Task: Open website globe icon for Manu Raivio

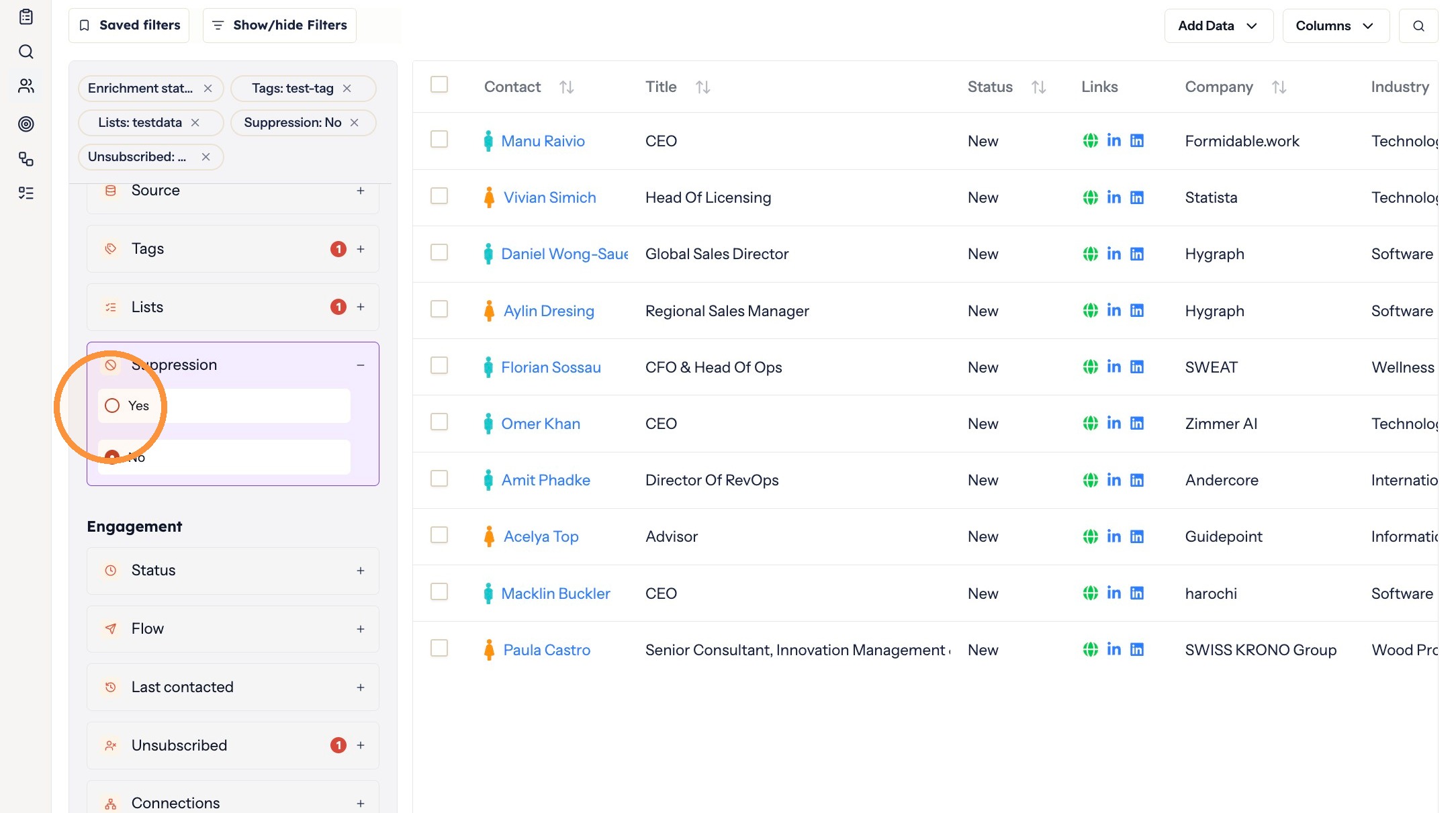Action: [x=1091, y=141]
